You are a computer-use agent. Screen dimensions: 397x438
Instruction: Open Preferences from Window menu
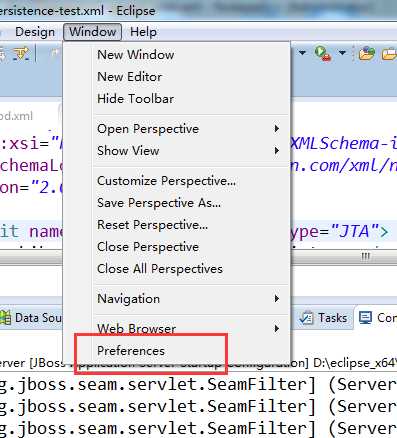(x=131, y=351)
